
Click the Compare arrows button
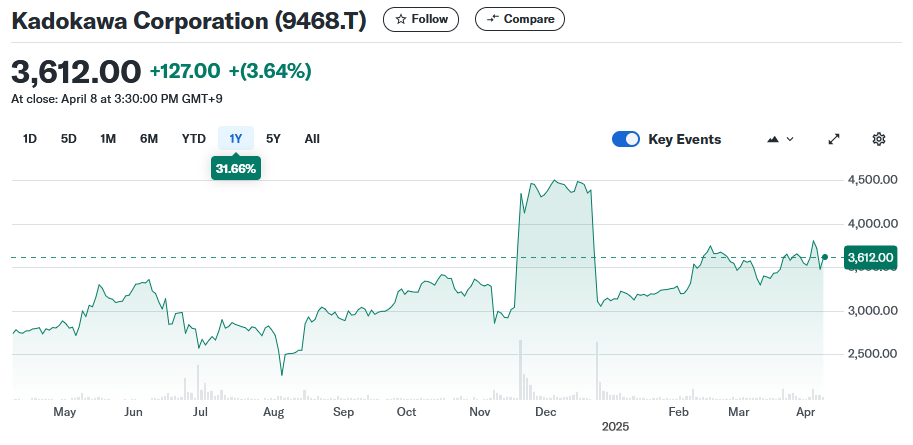pyautogui.click(x=519, y=19)
